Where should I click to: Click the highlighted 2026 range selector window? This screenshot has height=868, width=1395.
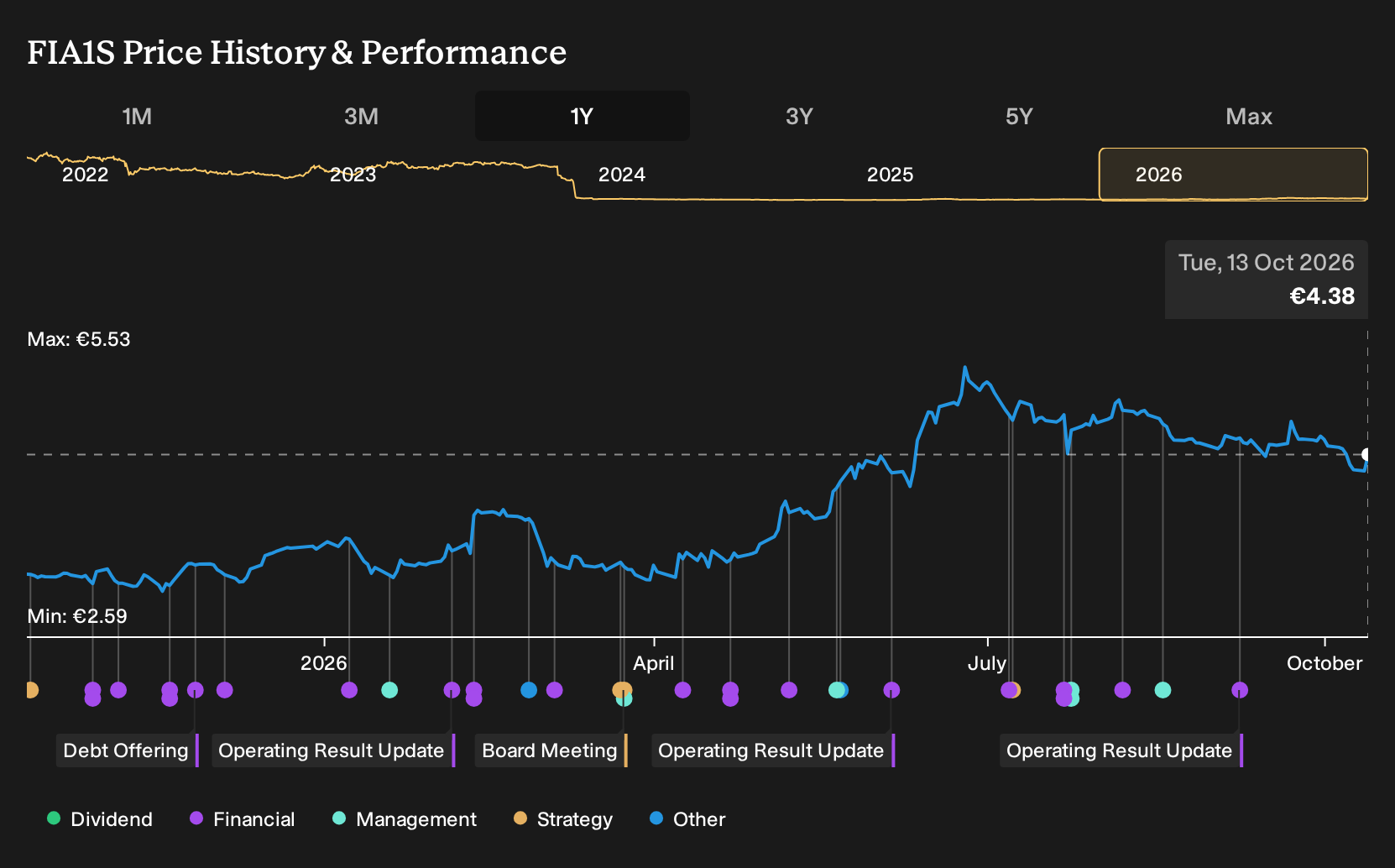click(x=1233, y=175)
